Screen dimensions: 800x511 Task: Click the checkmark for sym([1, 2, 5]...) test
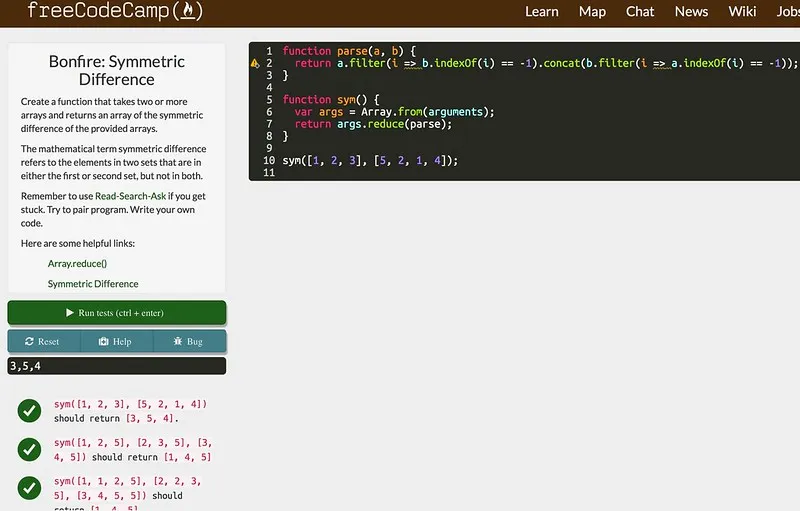(x=29, y=449)
